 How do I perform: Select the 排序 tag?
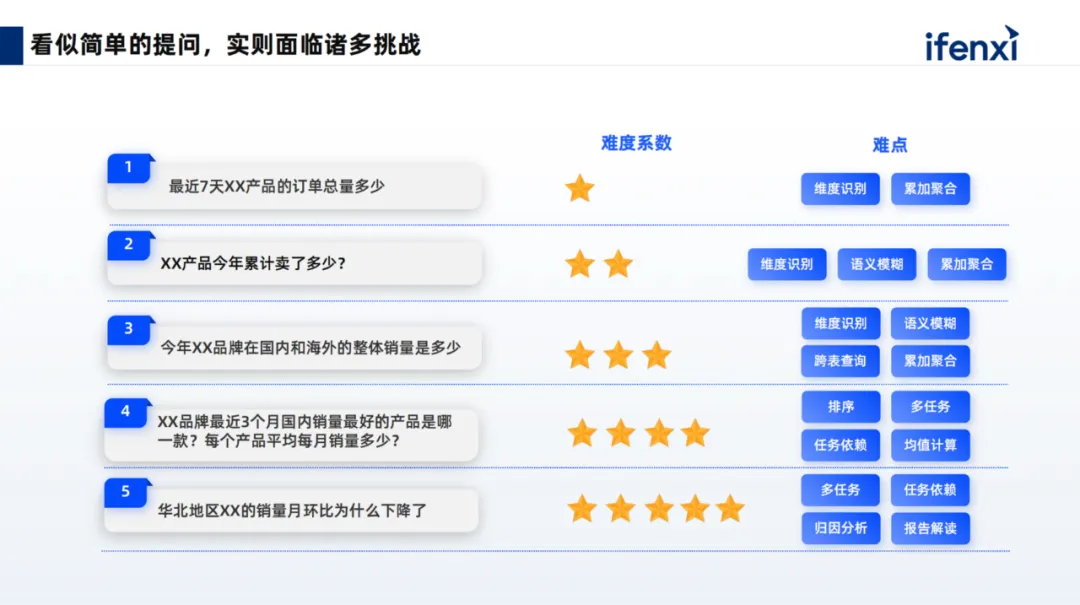click(840, 407)
